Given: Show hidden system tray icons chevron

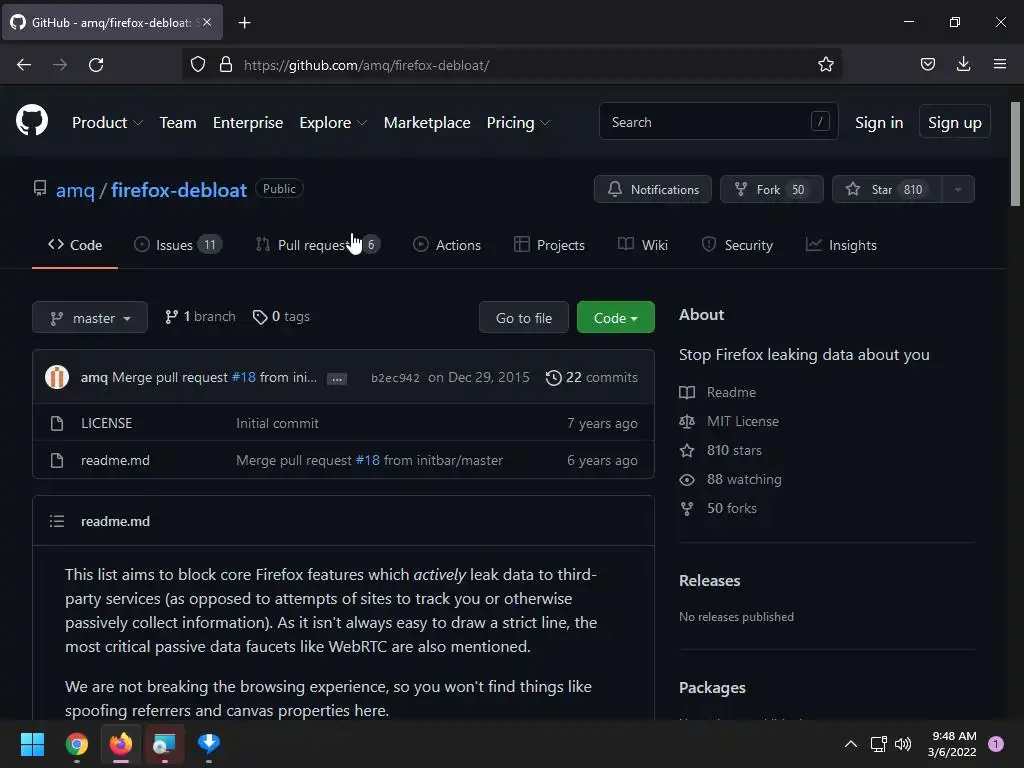Looking at the screenshot, I should tap(850, 744).
